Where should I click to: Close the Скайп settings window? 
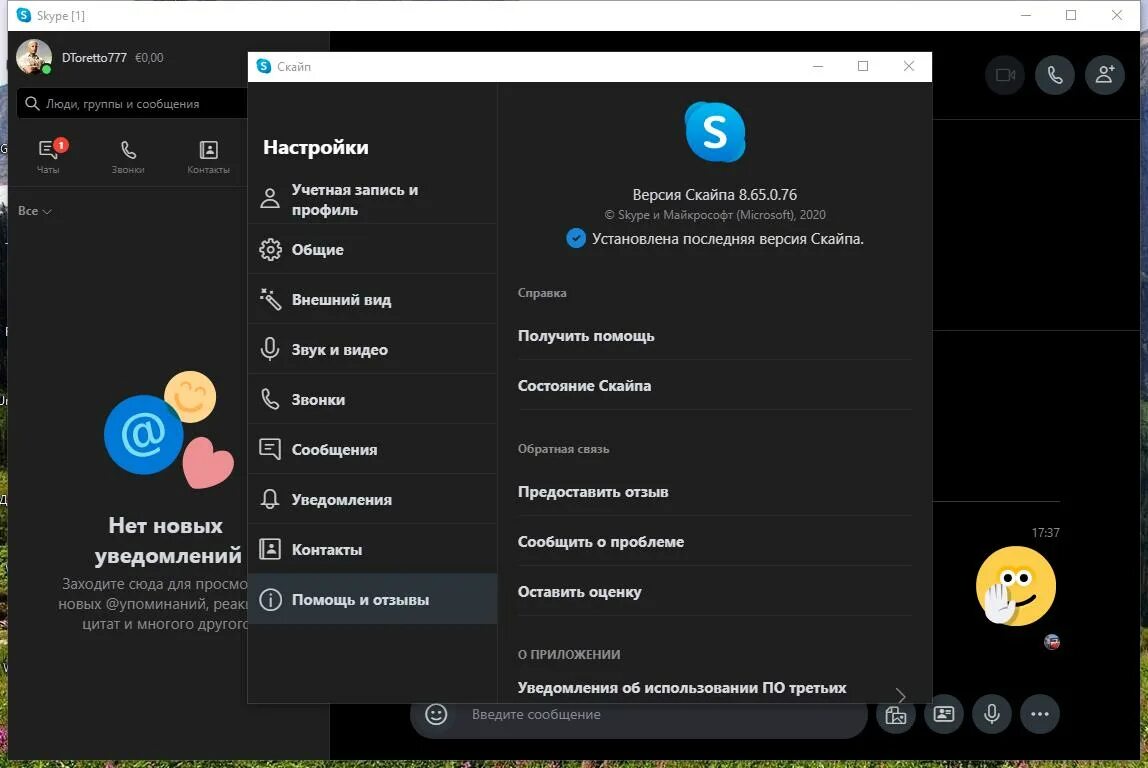(x=909, y=66)
